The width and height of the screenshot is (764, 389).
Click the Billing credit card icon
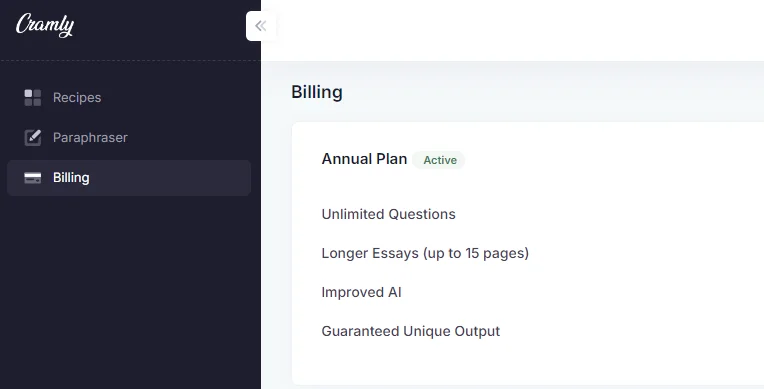point(33,178)
